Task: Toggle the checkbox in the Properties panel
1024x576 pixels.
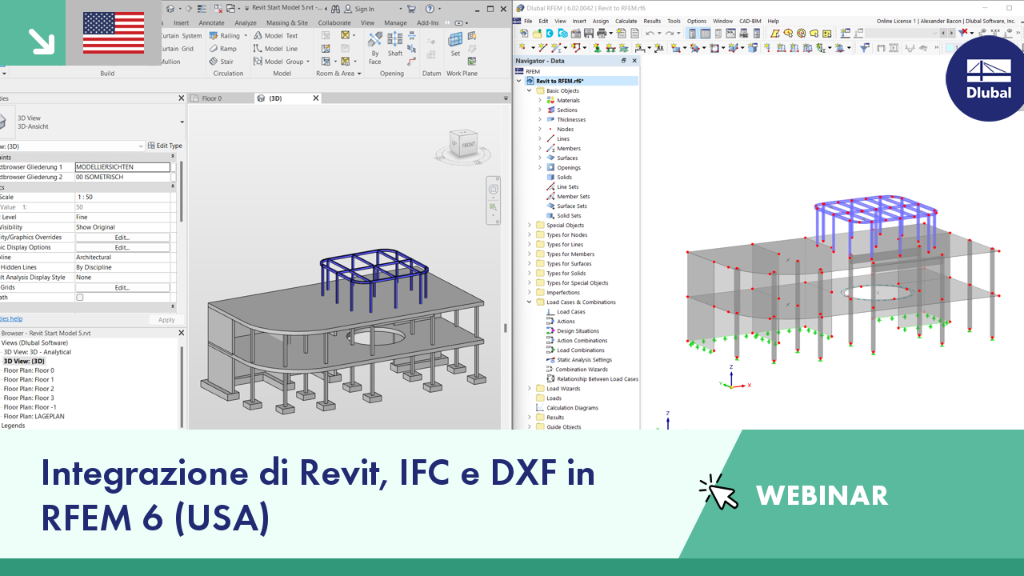Action: pyautogui.click(x=80, y=298)
